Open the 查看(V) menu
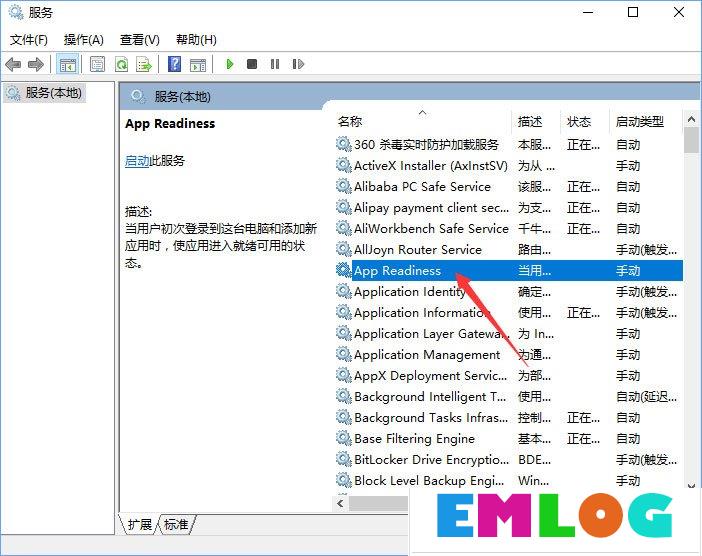The image size is (702, 556). click(x=140, y=40)
